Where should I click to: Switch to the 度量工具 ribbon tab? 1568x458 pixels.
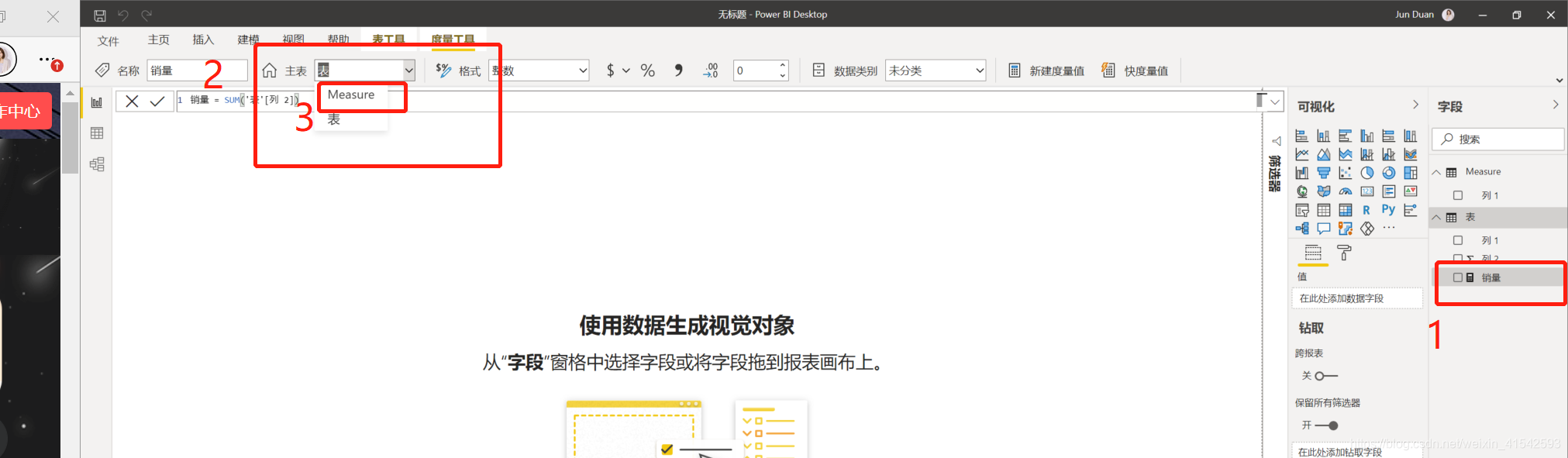(x=453, y=40)
